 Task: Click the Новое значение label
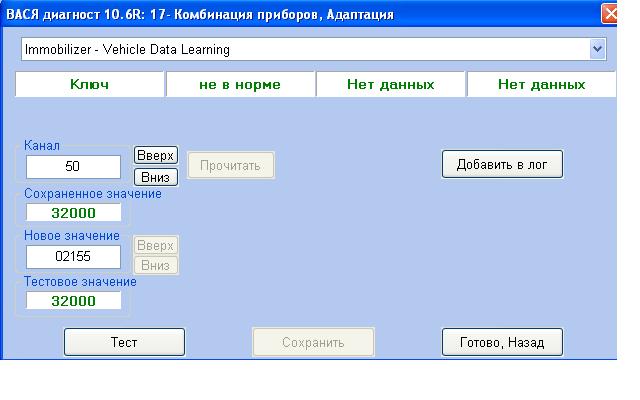click(x=72, y=236)
